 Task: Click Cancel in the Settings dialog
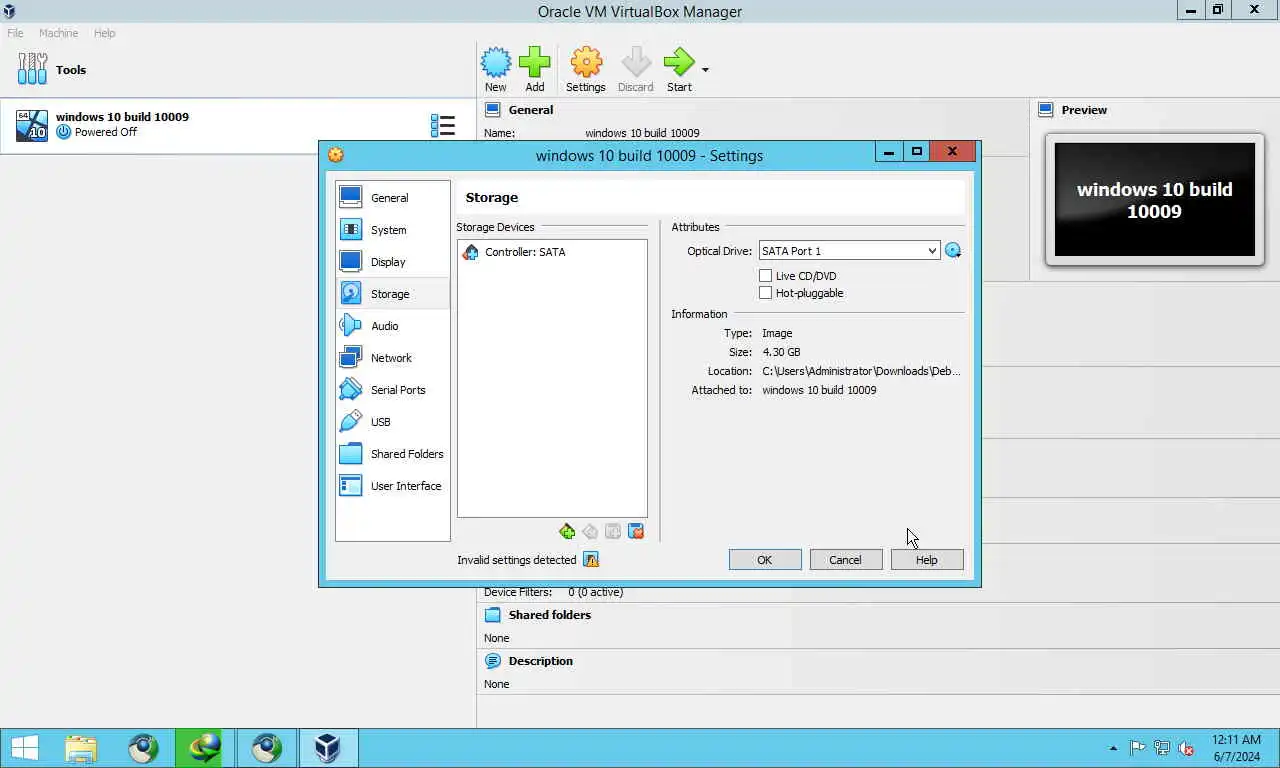coord(845,560)
